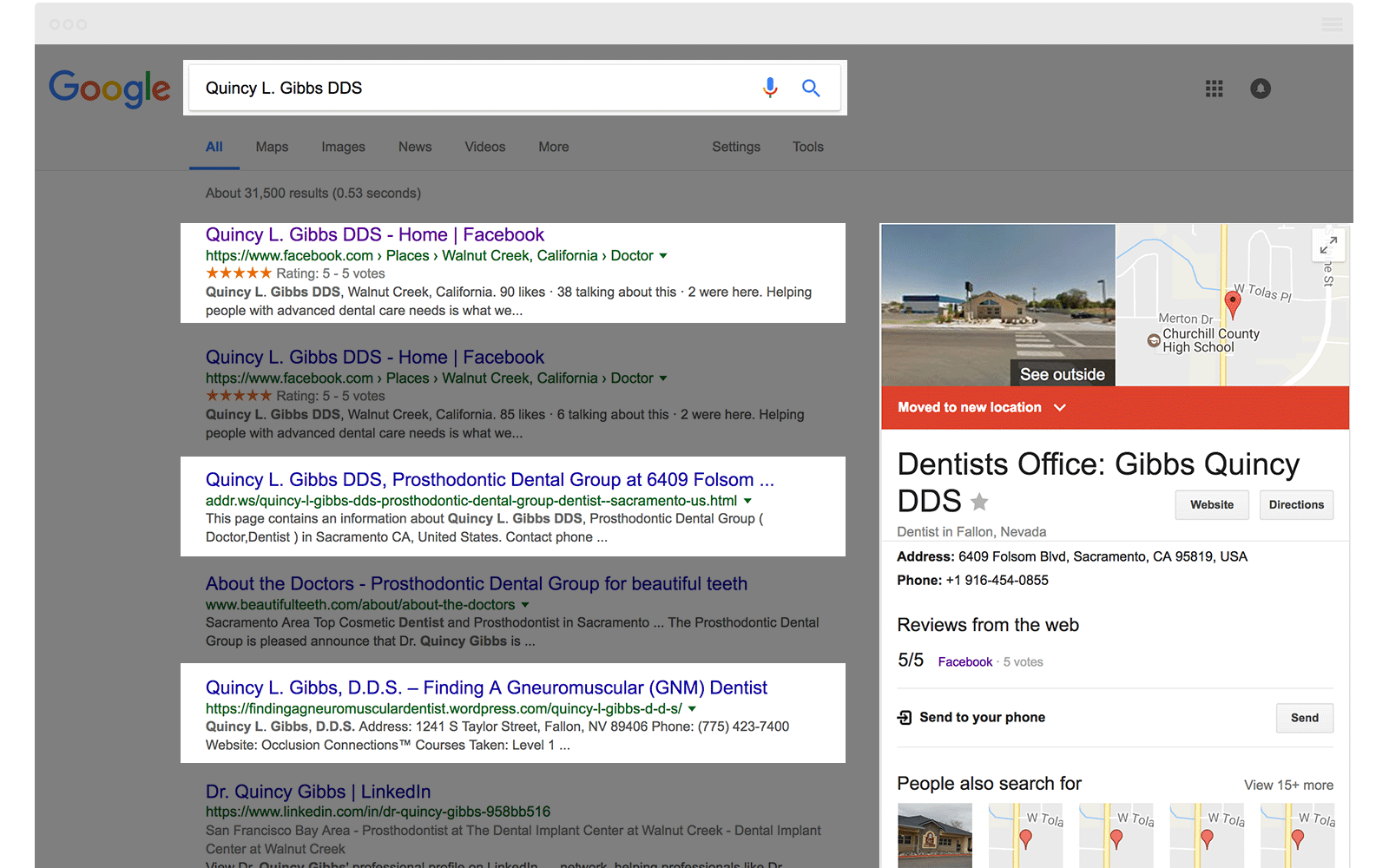
Task: Select the All results tab
Action: click(214, 147)
